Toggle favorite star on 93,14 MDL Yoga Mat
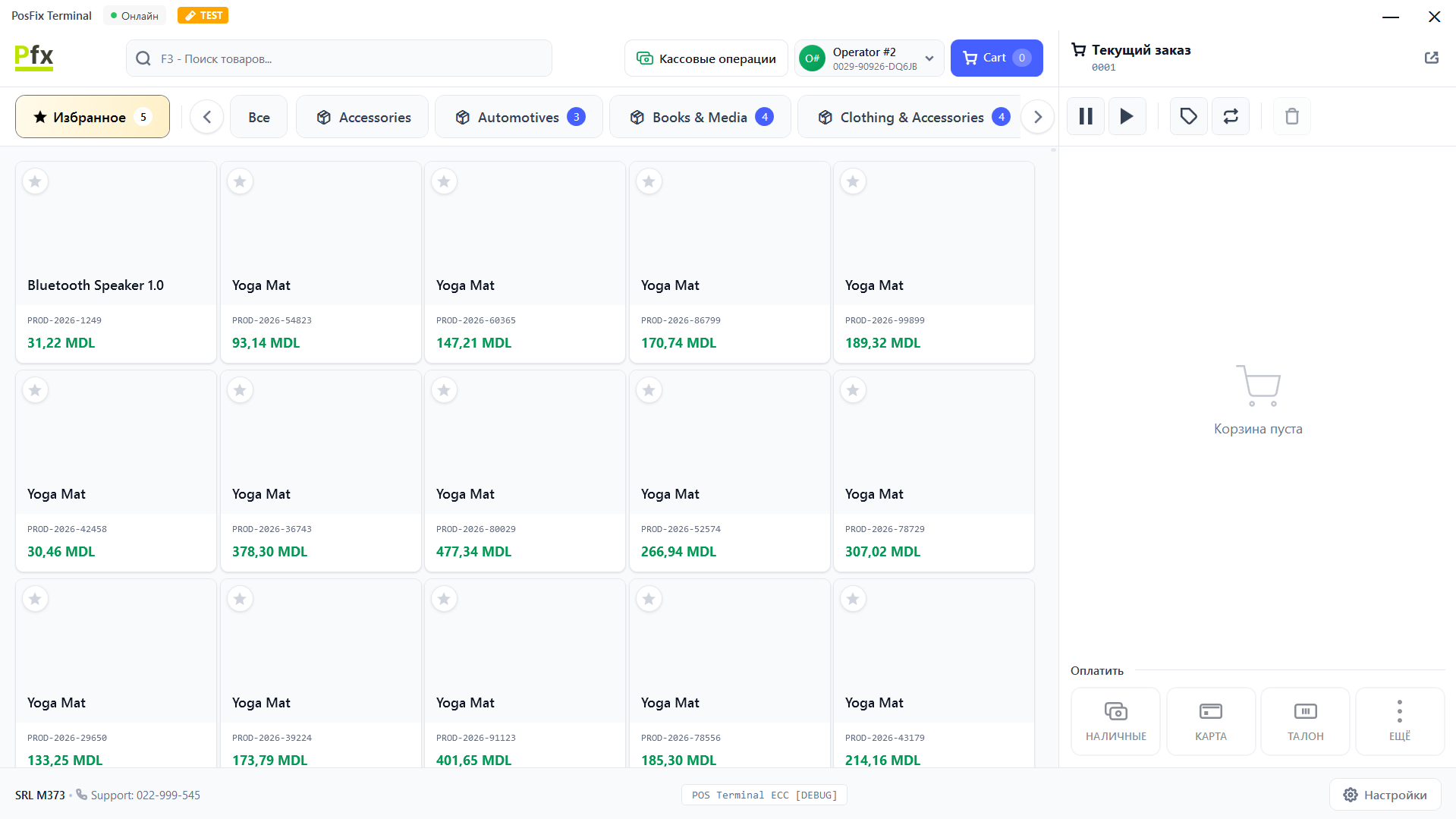 (240, 181)
